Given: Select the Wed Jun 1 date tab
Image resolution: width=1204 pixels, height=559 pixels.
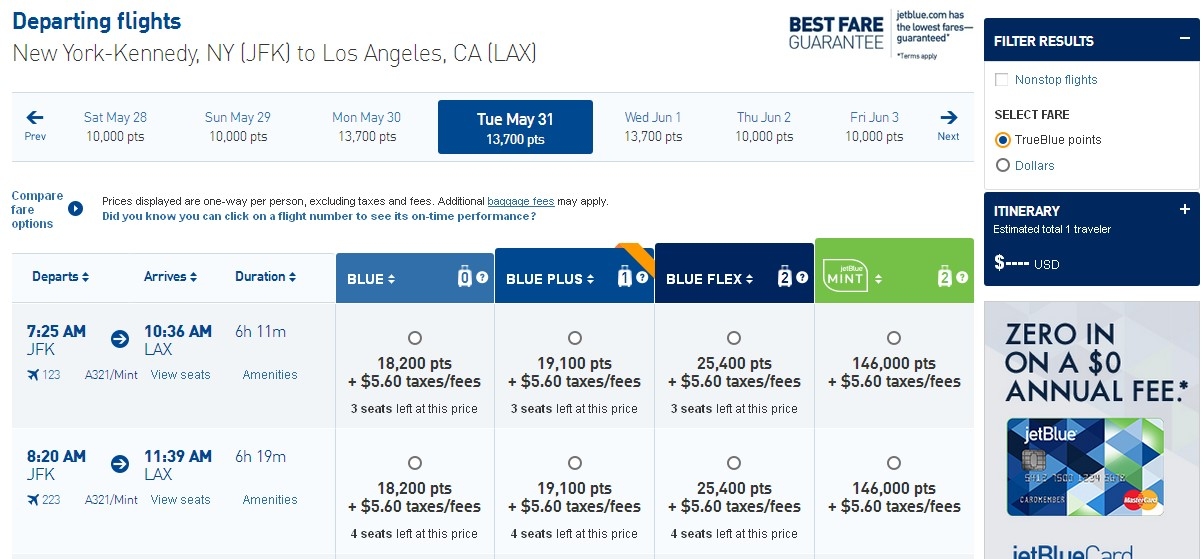Looking at the screenshot, I should [653, 126].
